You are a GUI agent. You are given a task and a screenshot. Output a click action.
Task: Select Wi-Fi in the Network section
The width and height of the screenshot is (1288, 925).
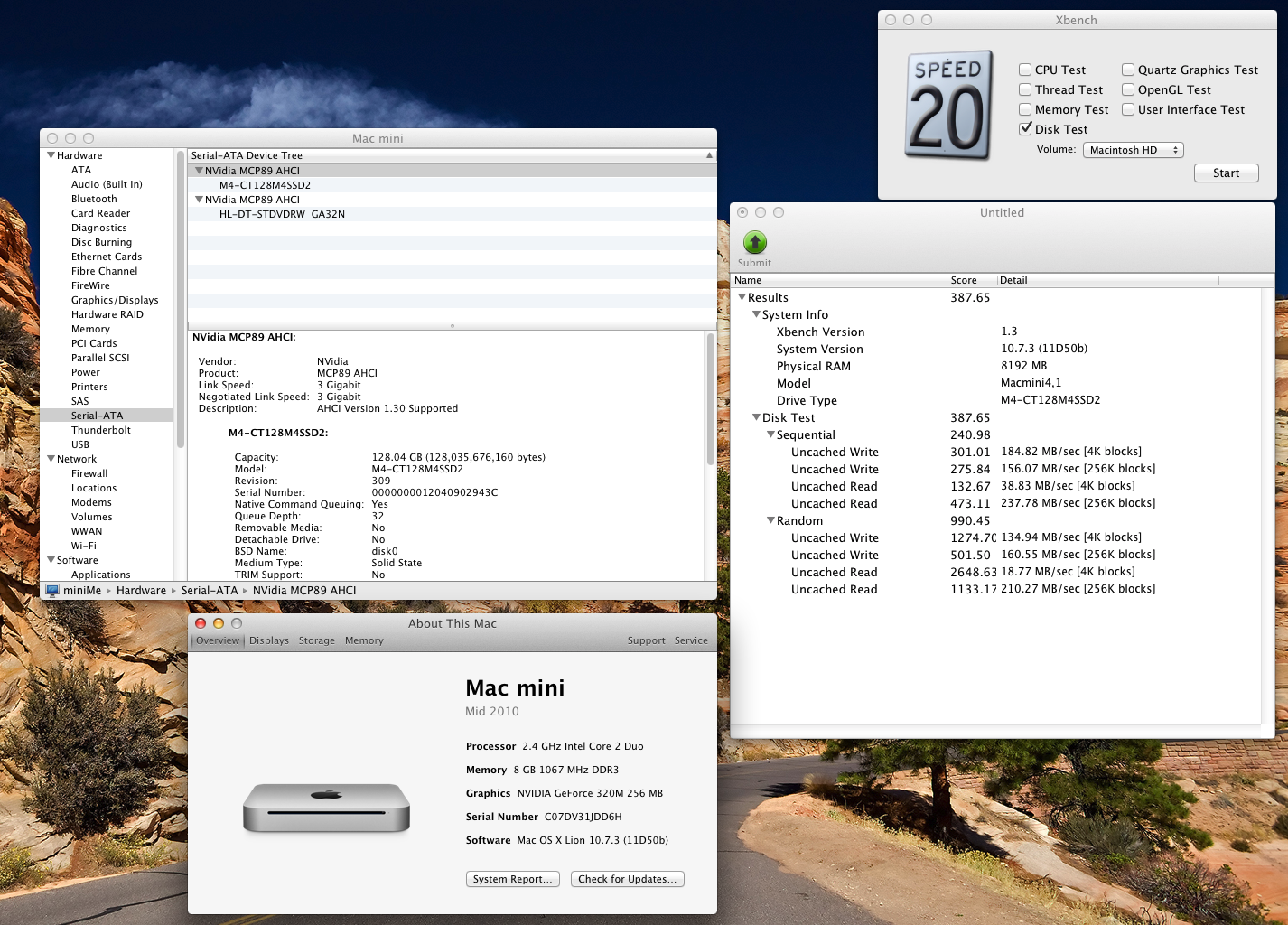84,546
